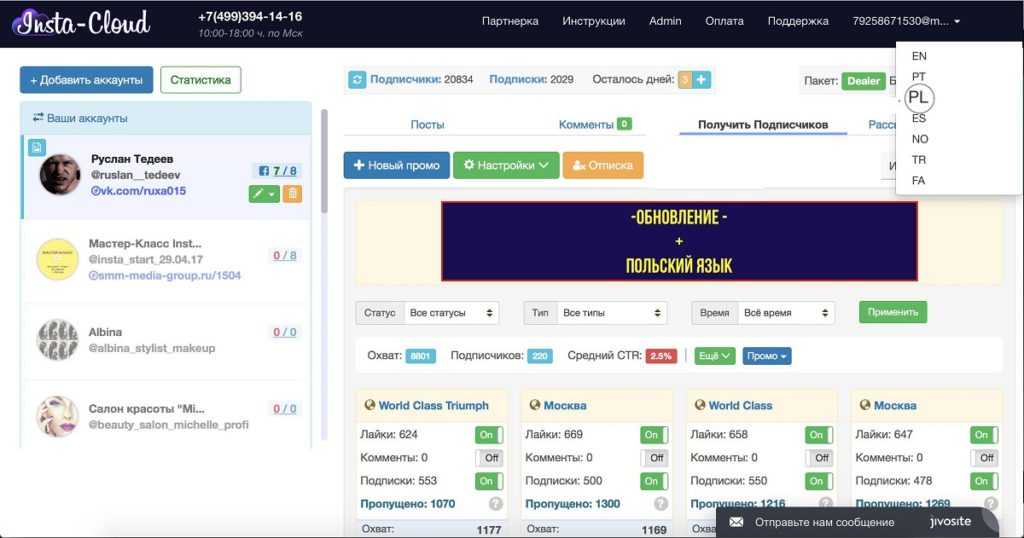This screenshot has width=1024, height=538.
Task: Toggle Лайки switch in World Class Triumph card
Action: 488,435
